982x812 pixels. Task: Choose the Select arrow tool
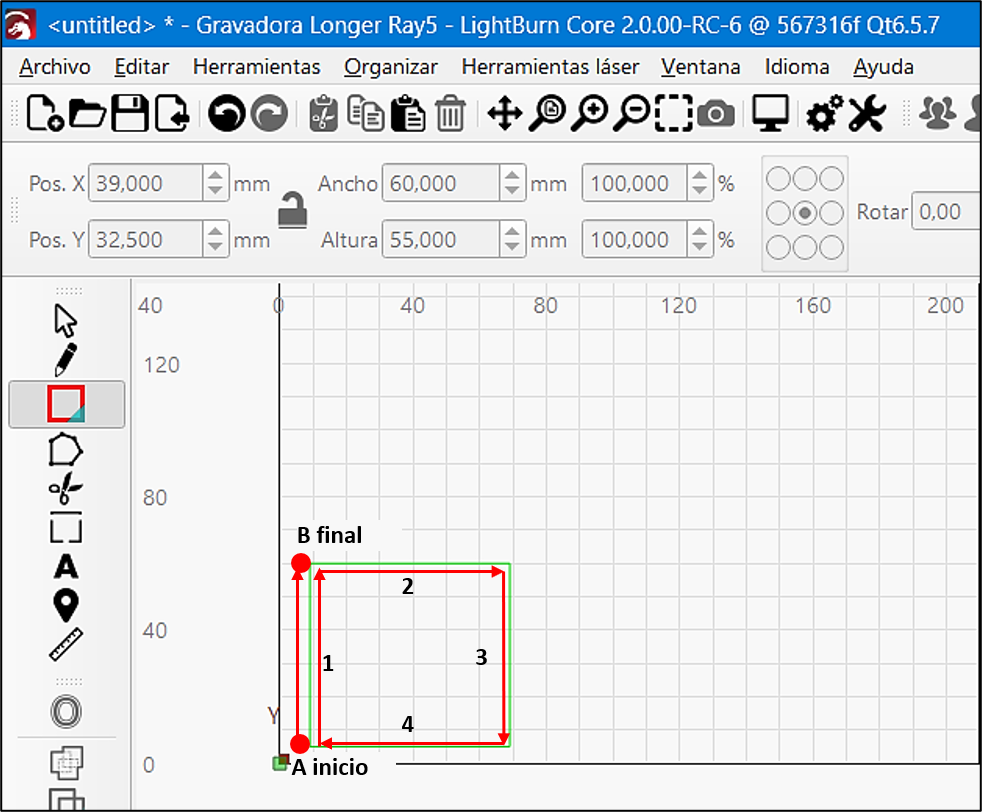[x=66, y=321]
